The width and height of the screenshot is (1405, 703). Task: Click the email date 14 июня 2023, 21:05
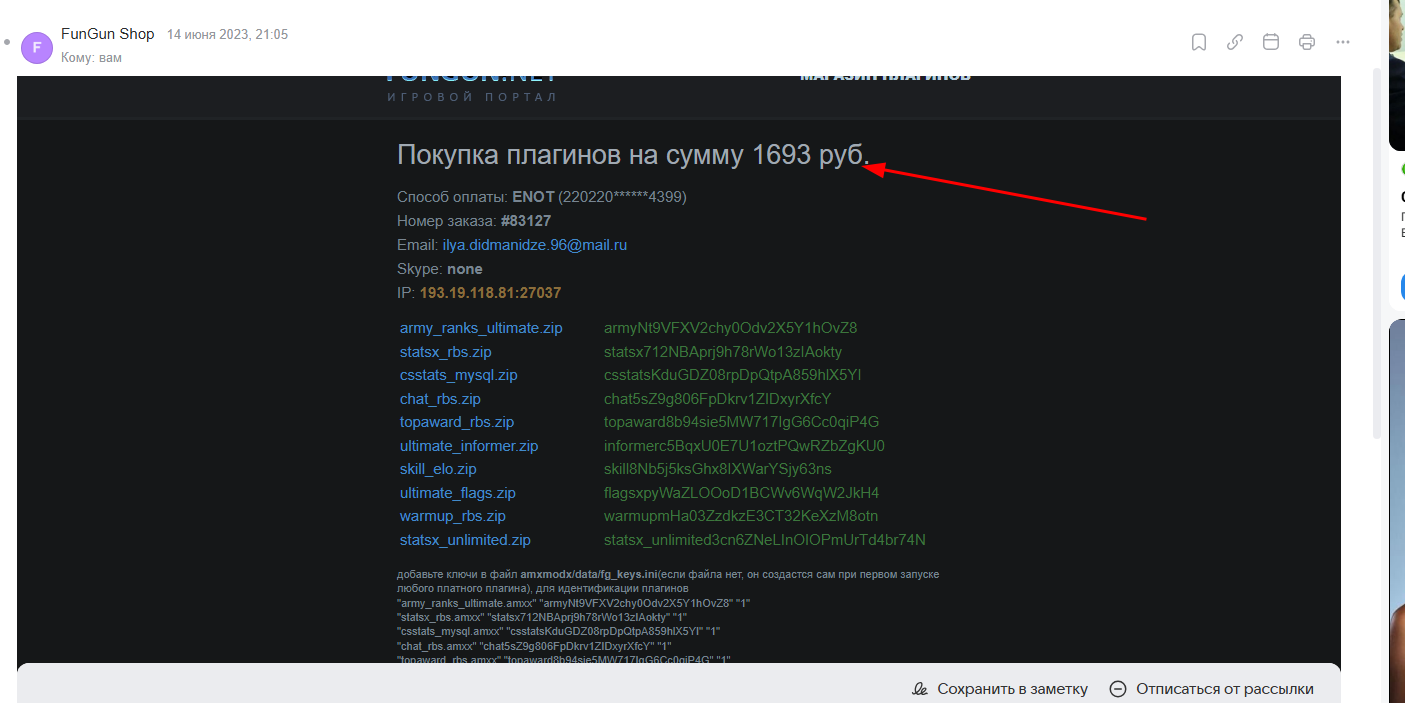click(227, 35)
